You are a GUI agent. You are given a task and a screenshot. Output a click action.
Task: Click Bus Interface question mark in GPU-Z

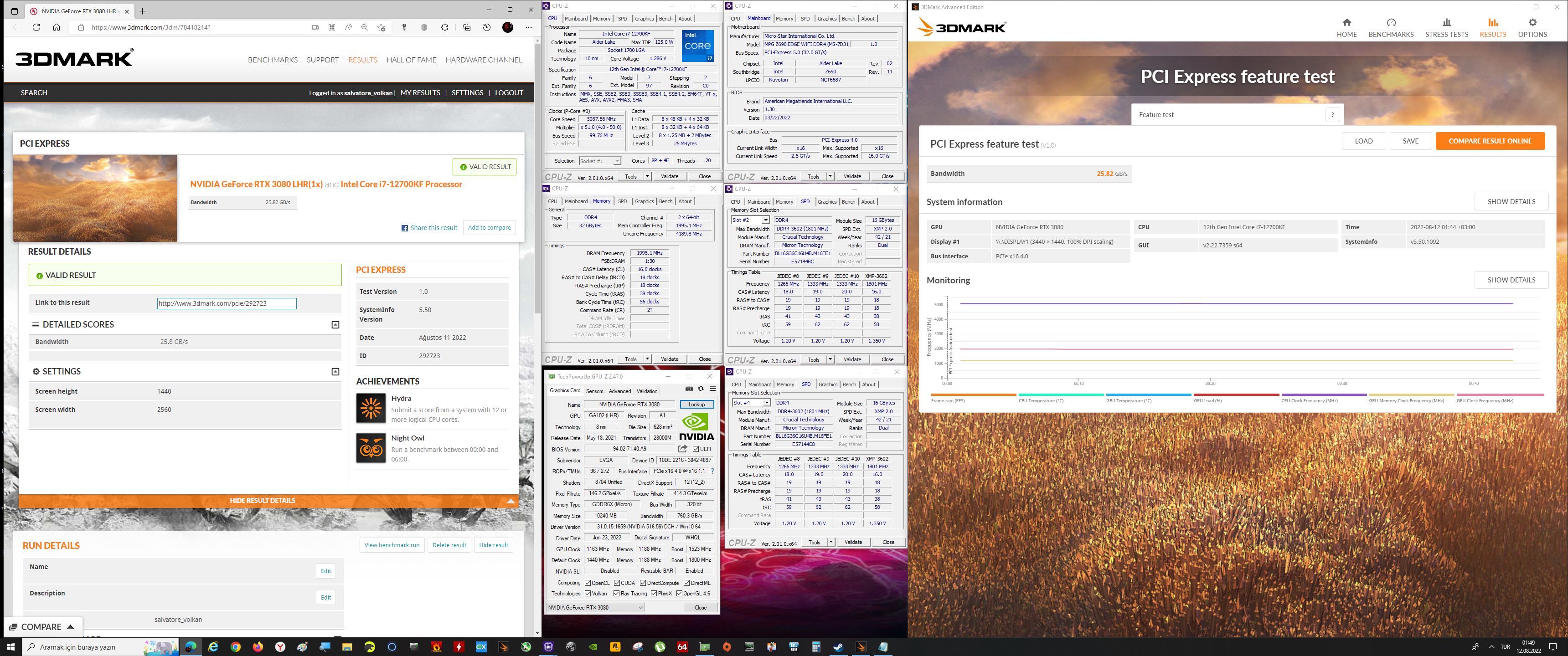pos(712,471)
